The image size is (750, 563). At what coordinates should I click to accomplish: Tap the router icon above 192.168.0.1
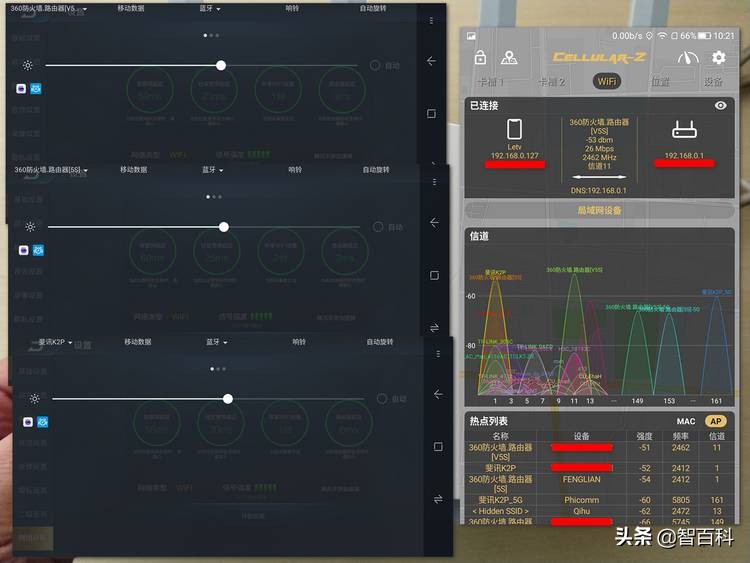tap(684, 130)
